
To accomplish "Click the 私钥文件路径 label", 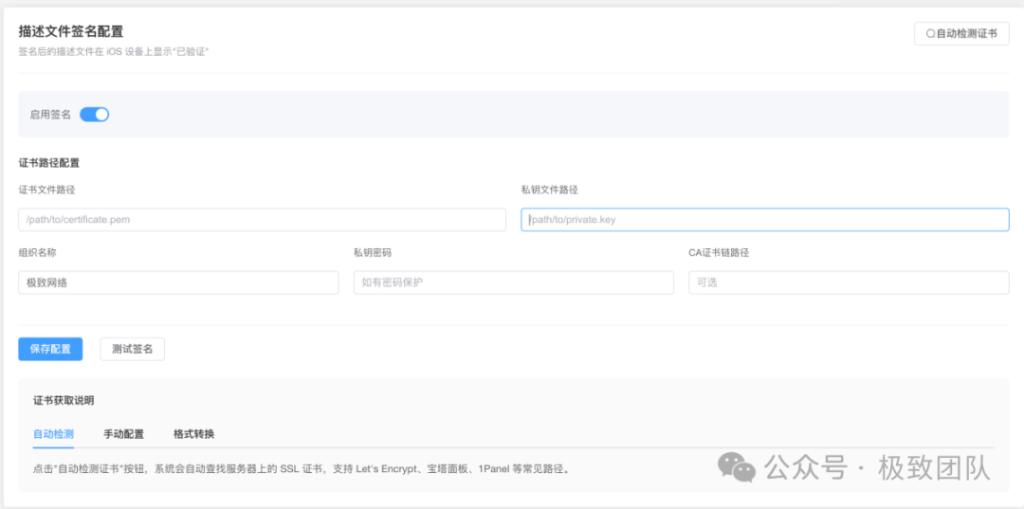I will click(x=549, y=189).
